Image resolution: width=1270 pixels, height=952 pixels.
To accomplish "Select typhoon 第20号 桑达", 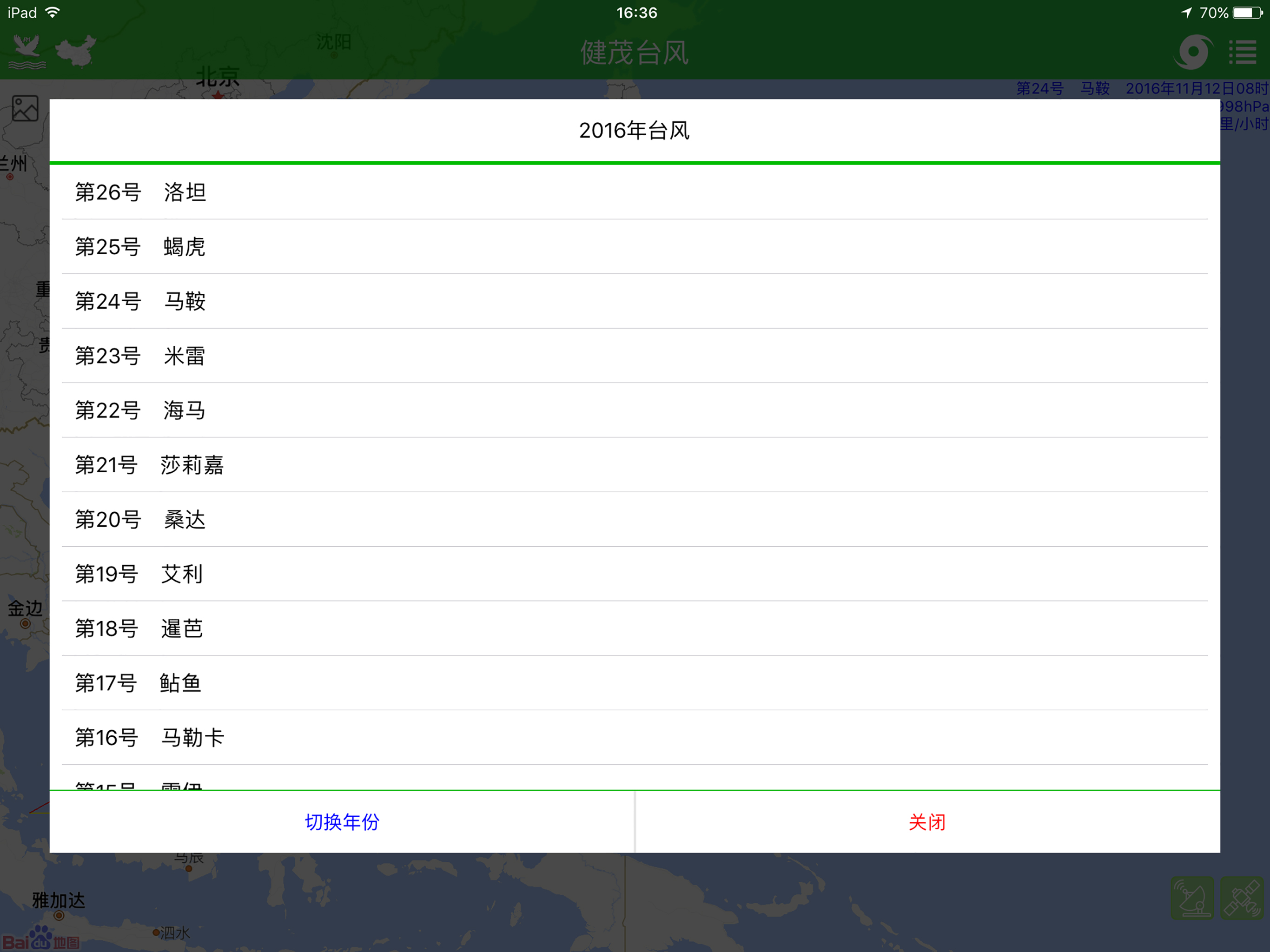I will 635,520.
